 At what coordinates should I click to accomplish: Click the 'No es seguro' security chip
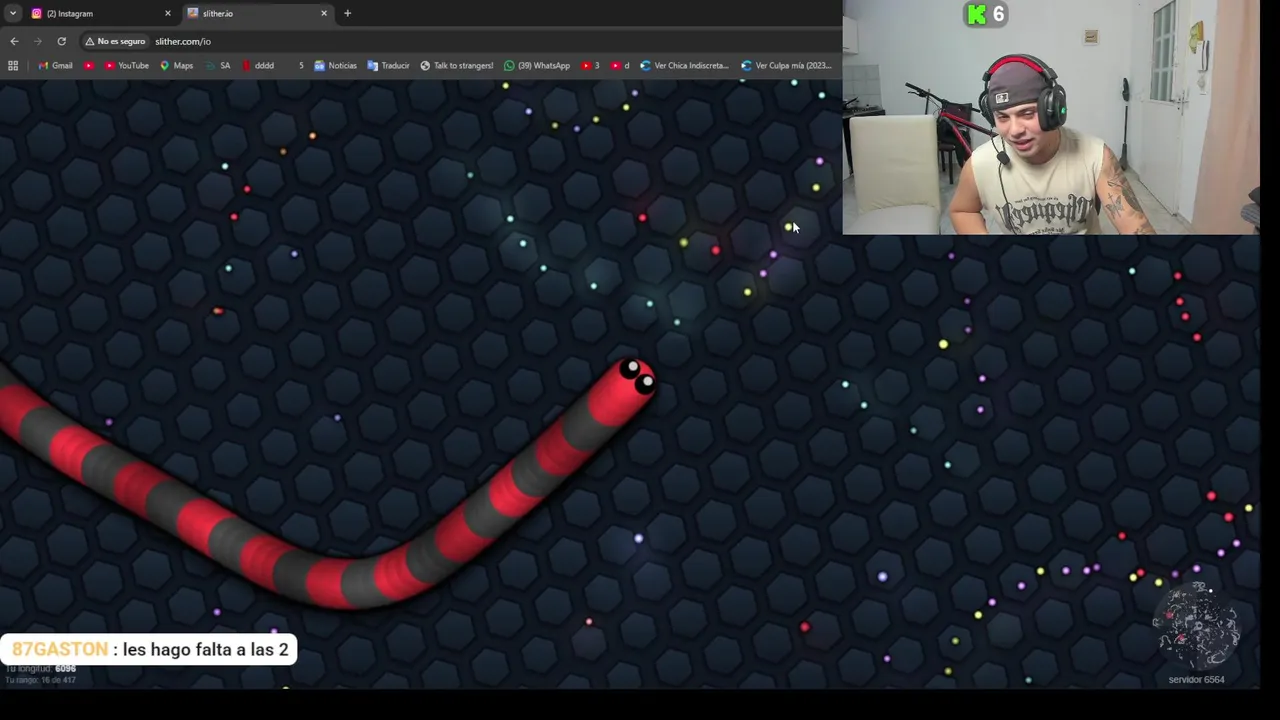pos(116,41)
